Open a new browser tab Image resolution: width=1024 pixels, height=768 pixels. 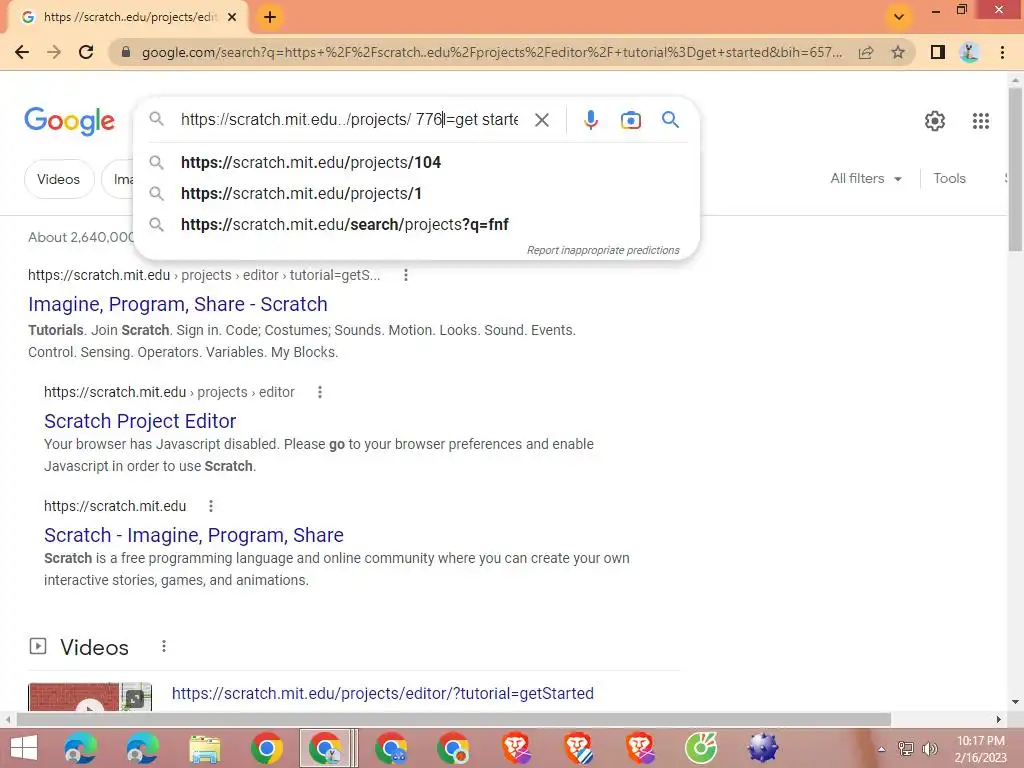tap(270, 17)
